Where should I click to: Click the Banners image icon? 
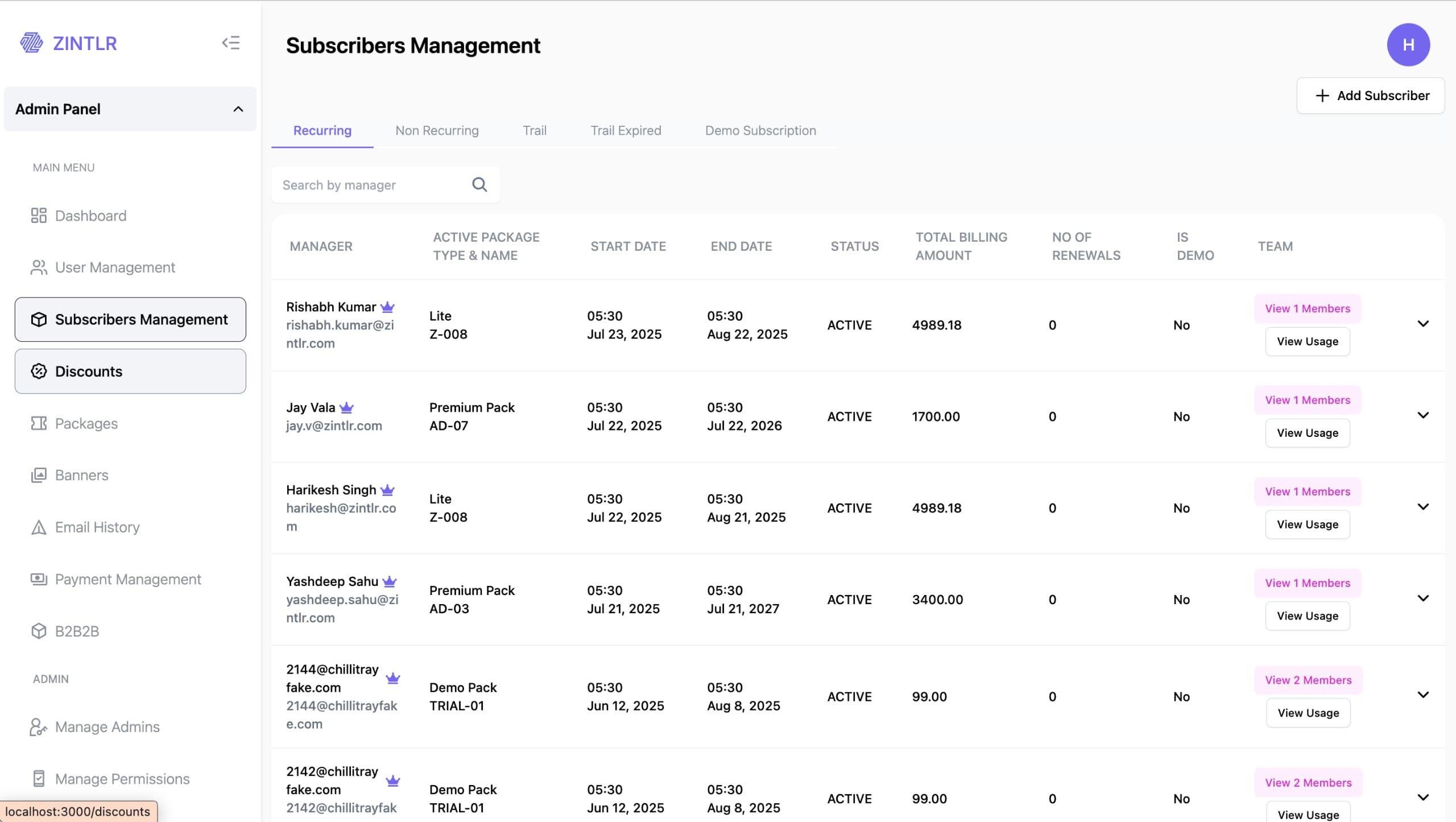tap(39, 475)
